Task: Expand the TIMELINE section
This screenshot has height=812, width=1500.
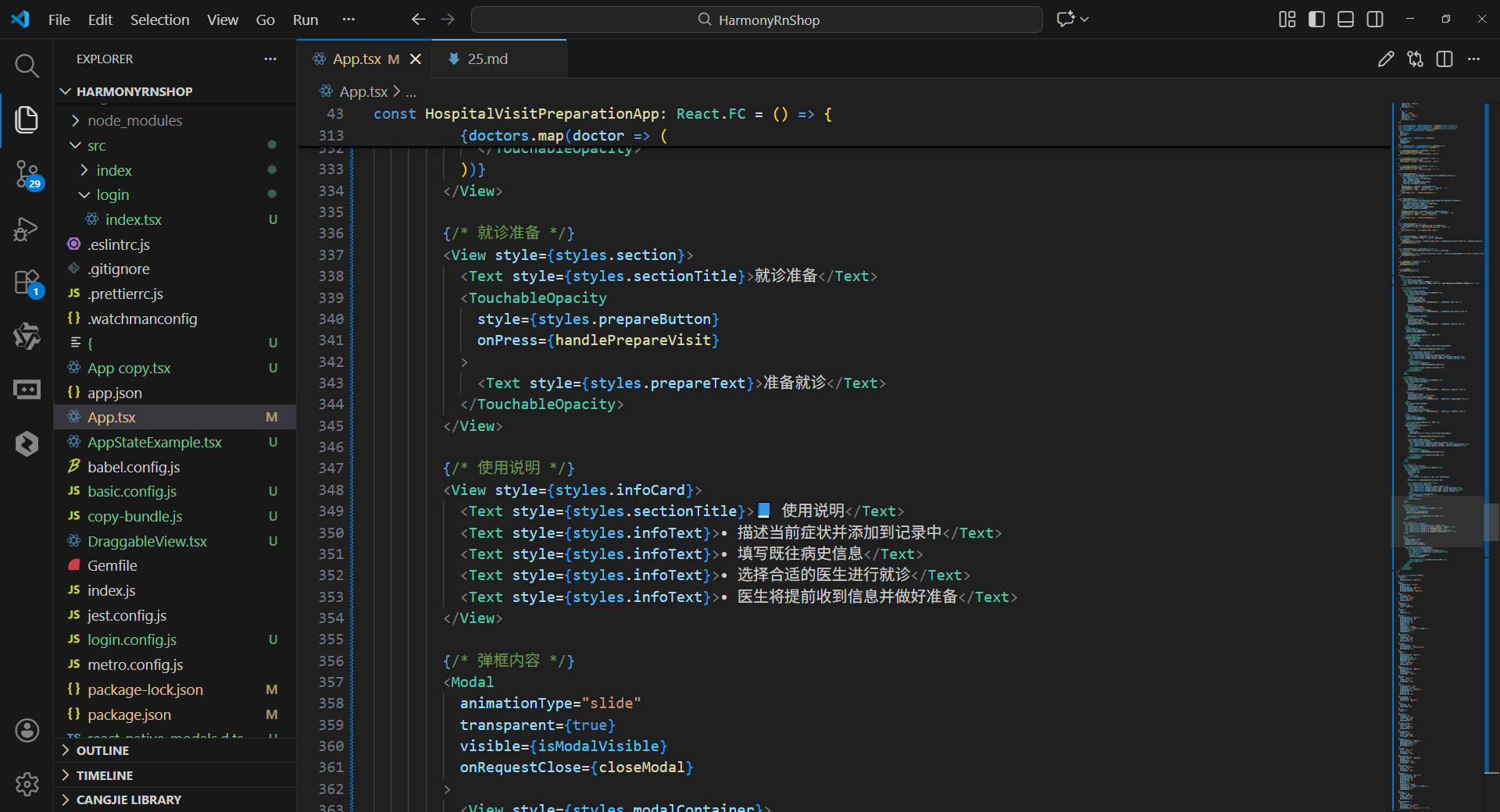Action: tap(175, 776)
